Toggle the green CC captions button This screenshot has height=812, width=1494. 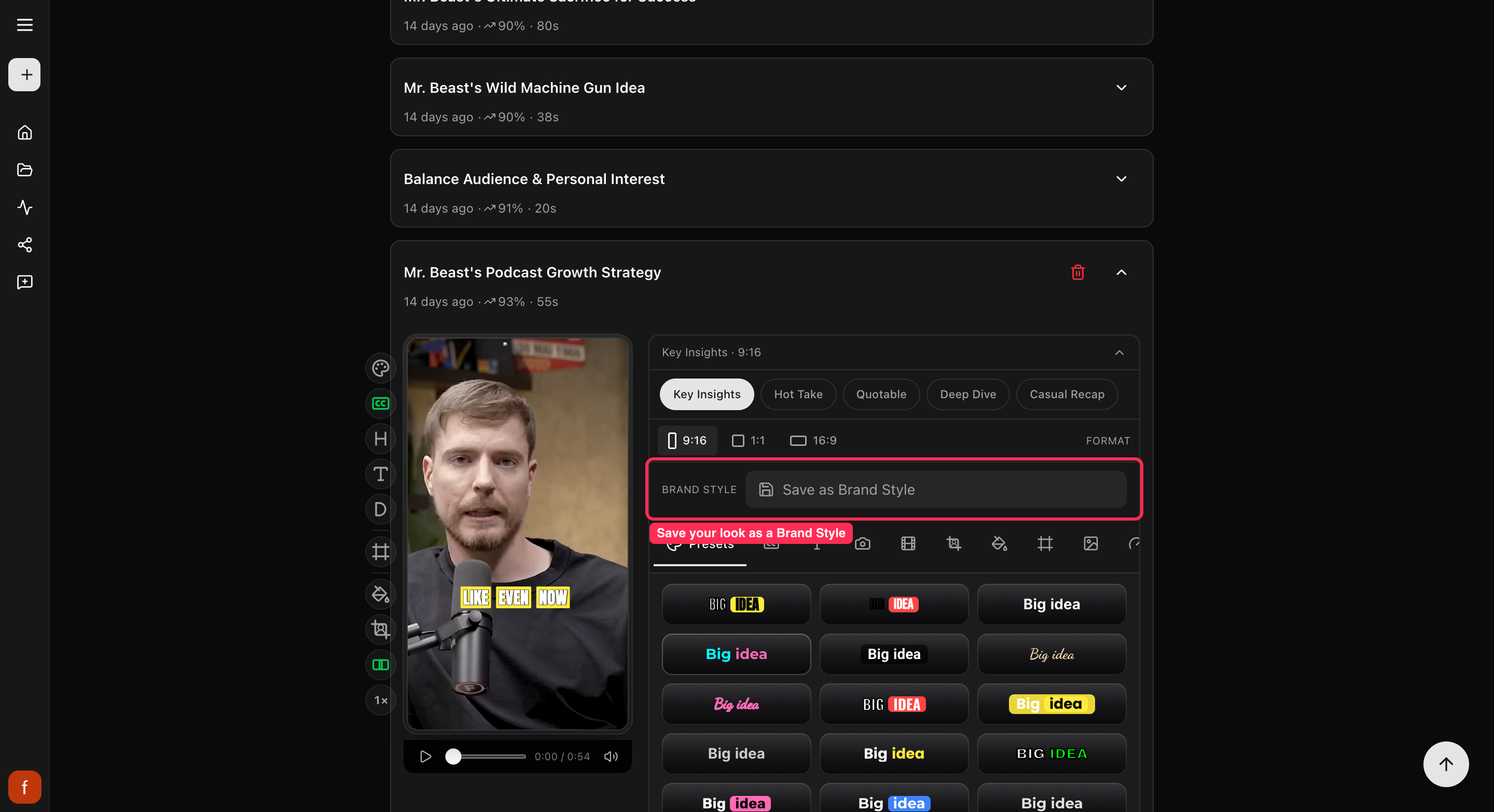380,403
